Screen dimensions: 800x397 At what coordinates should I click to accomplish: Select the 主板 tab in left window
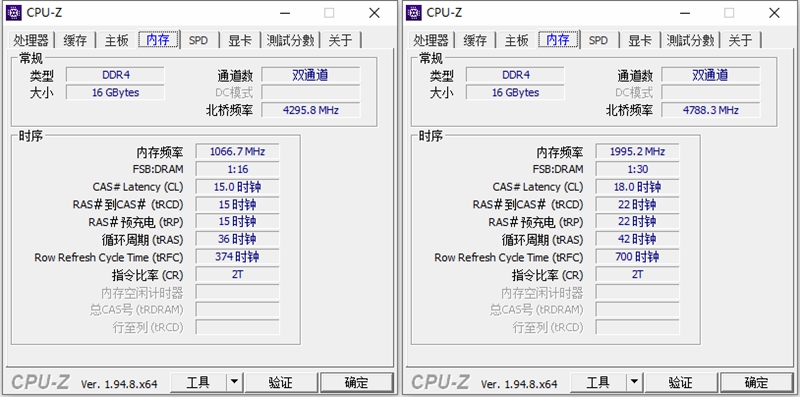pos(117,40)
